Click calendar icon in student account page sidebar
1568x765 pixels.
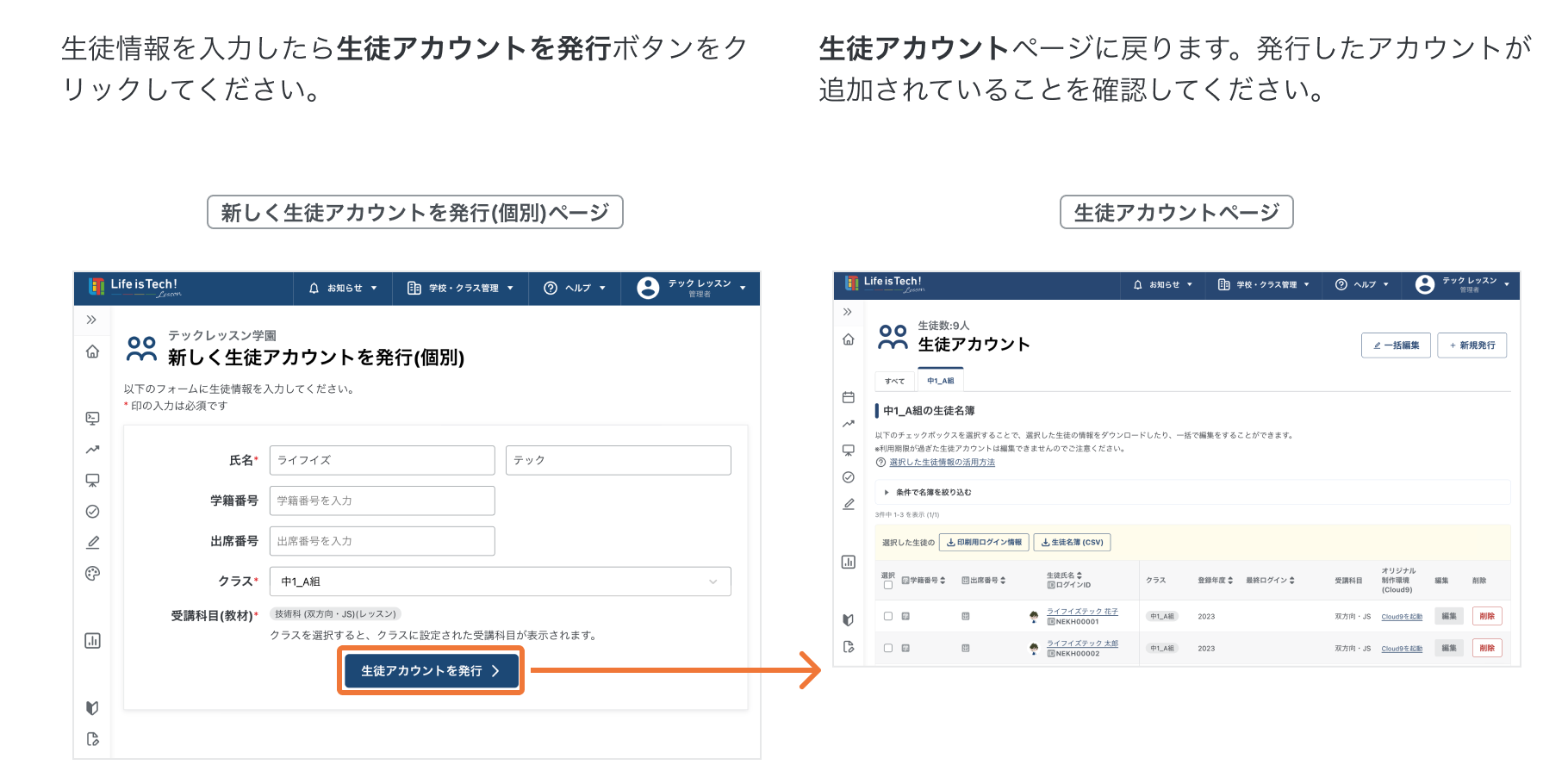849,397
